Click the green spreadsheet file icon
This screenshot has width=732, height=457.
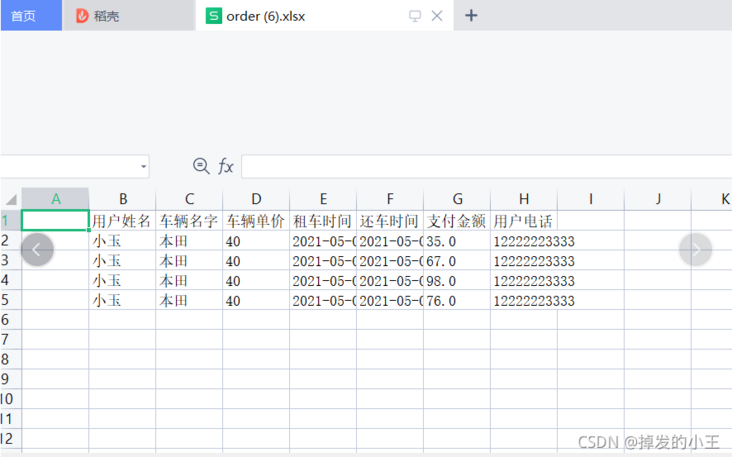[214, 16]
